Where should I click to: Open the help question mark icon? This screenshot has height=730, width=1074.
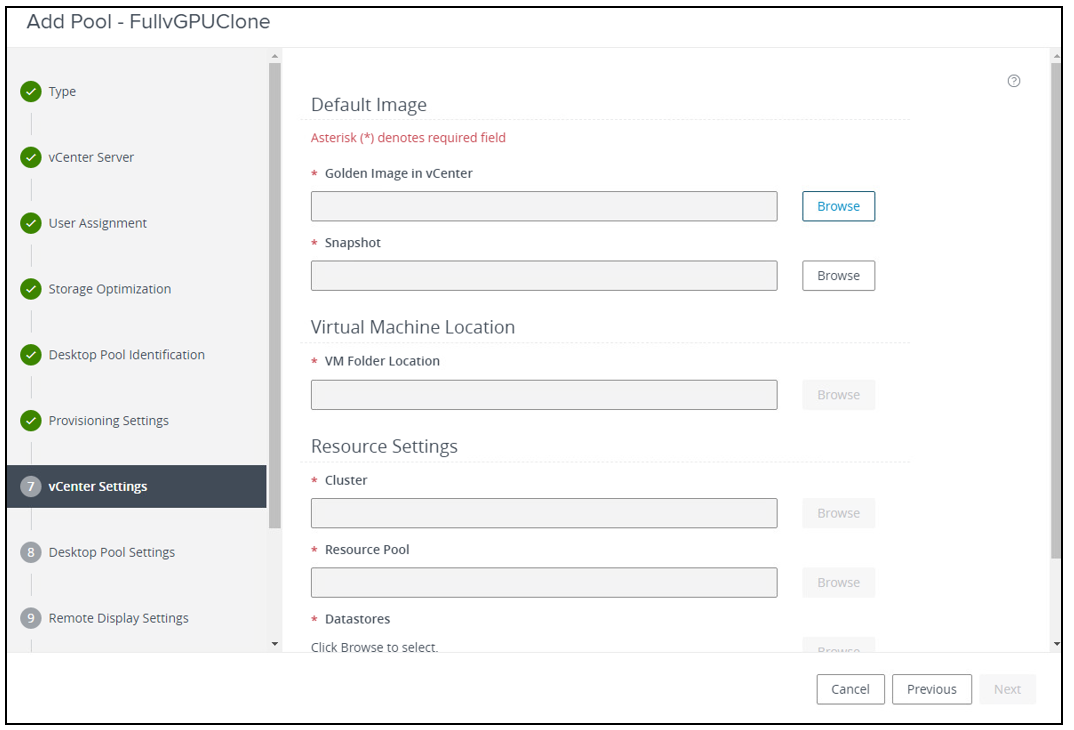(1014, 81)
